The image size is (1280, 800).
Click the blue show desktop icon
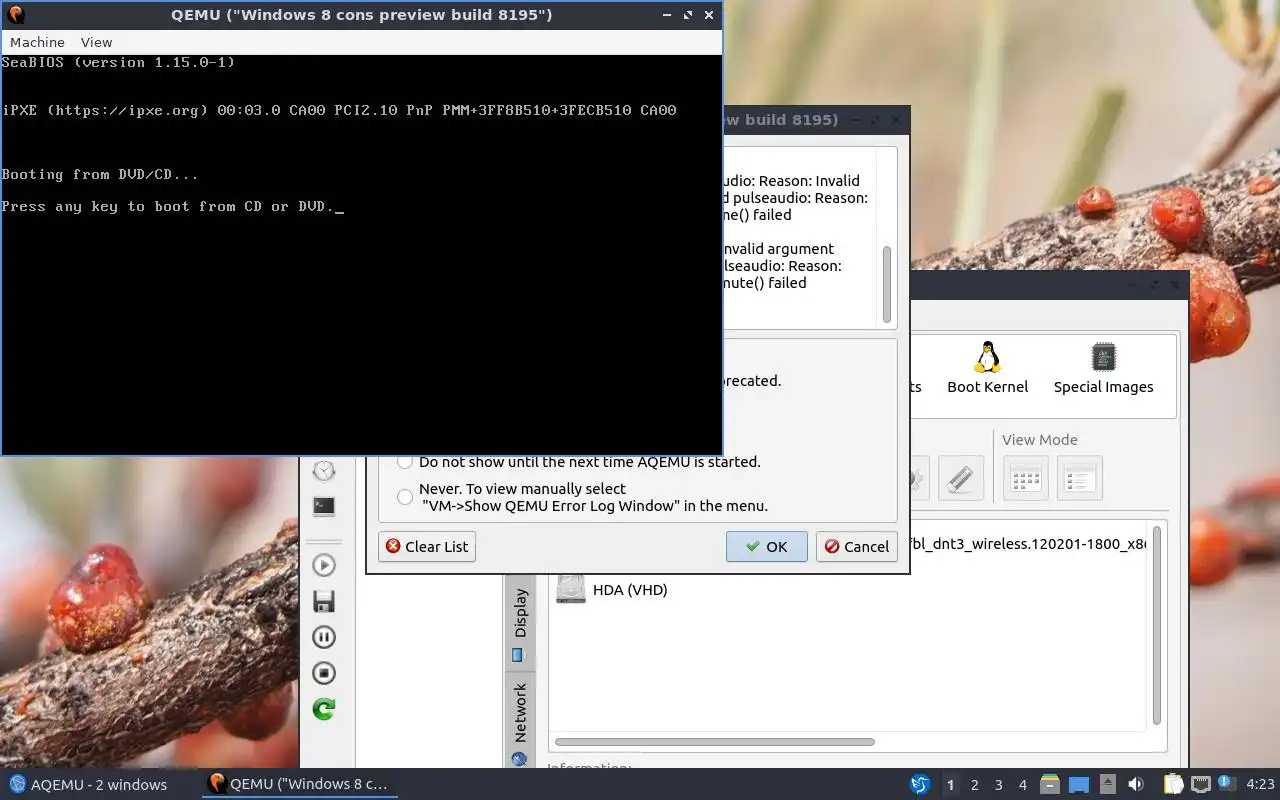click(x=1079, y=784)
